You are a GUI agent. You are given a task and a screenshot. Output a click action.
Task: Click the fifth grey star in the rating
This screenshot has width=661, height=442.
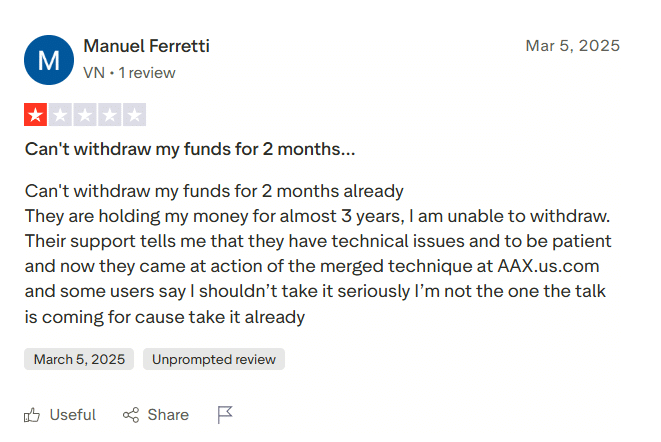pos(134,115)
